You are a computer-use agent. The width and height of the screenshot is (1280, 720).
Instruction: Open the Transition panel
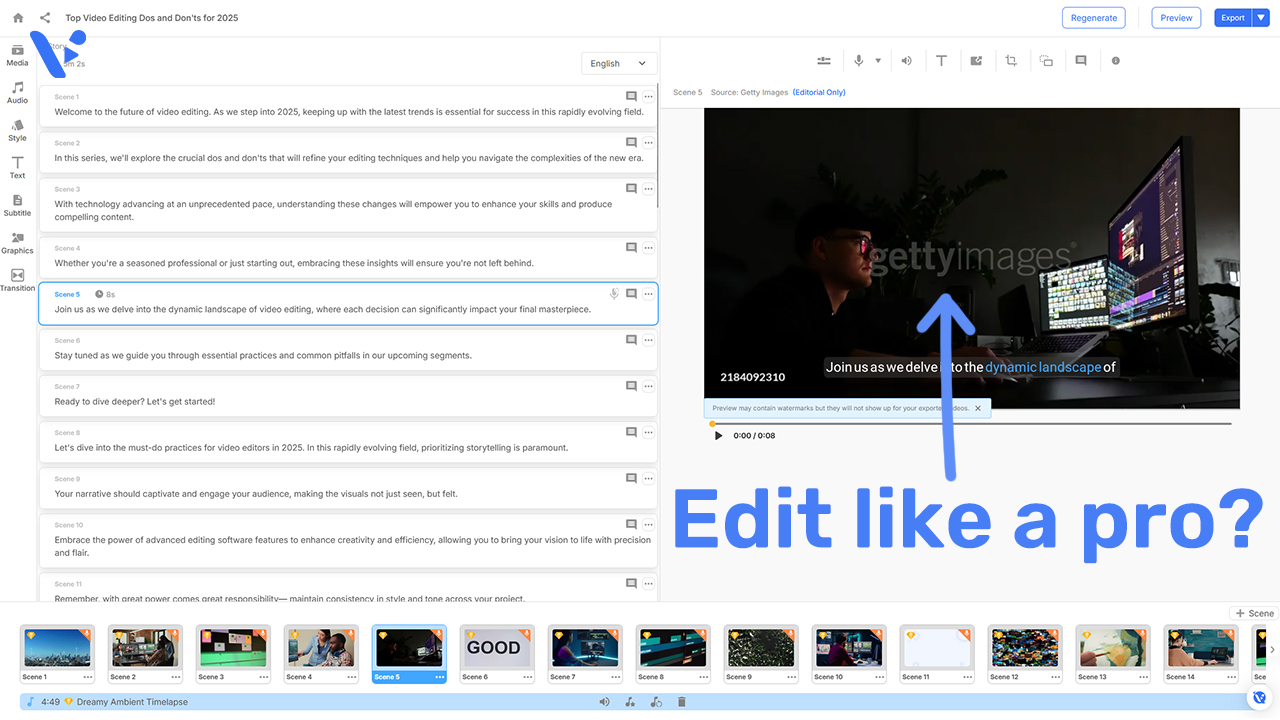coord(17,280)
